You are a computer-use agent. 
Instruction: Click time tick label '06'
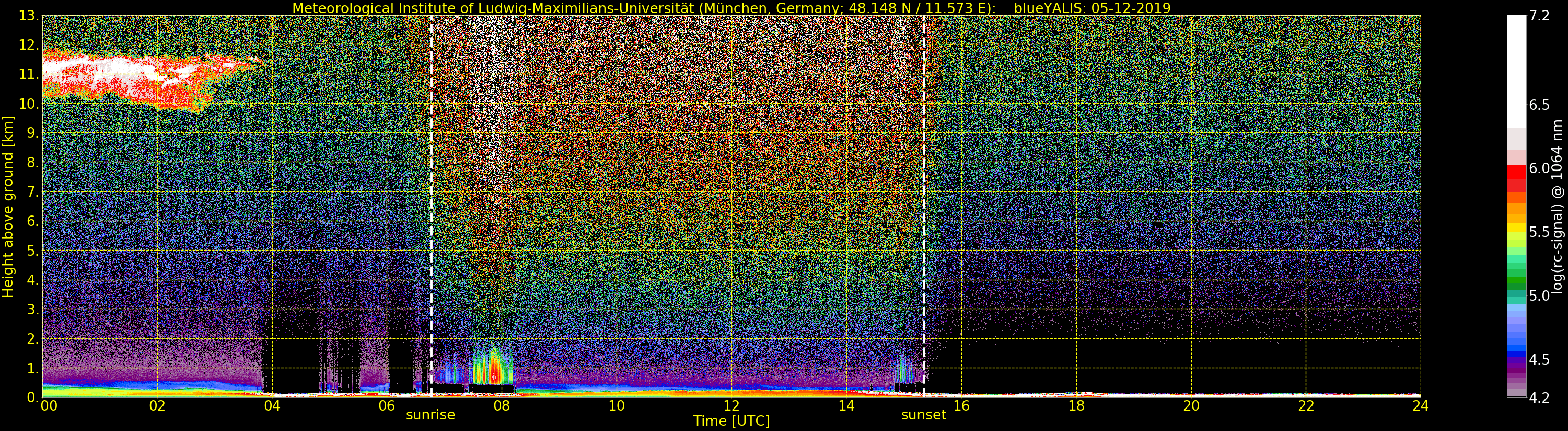tap(387, 405)
